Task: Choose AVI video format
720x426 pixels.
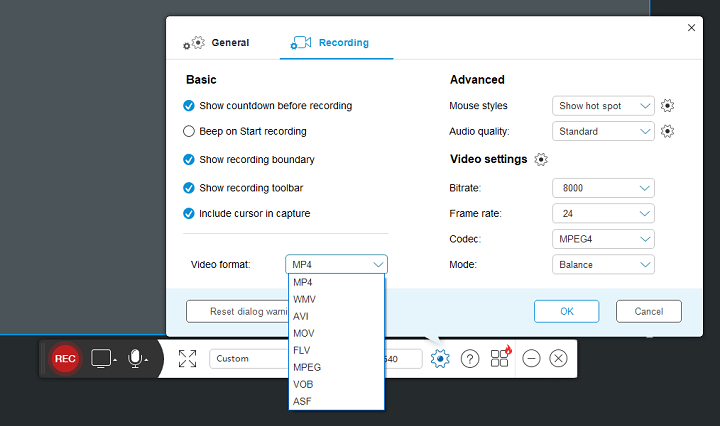Action: (x=336, y=316)
